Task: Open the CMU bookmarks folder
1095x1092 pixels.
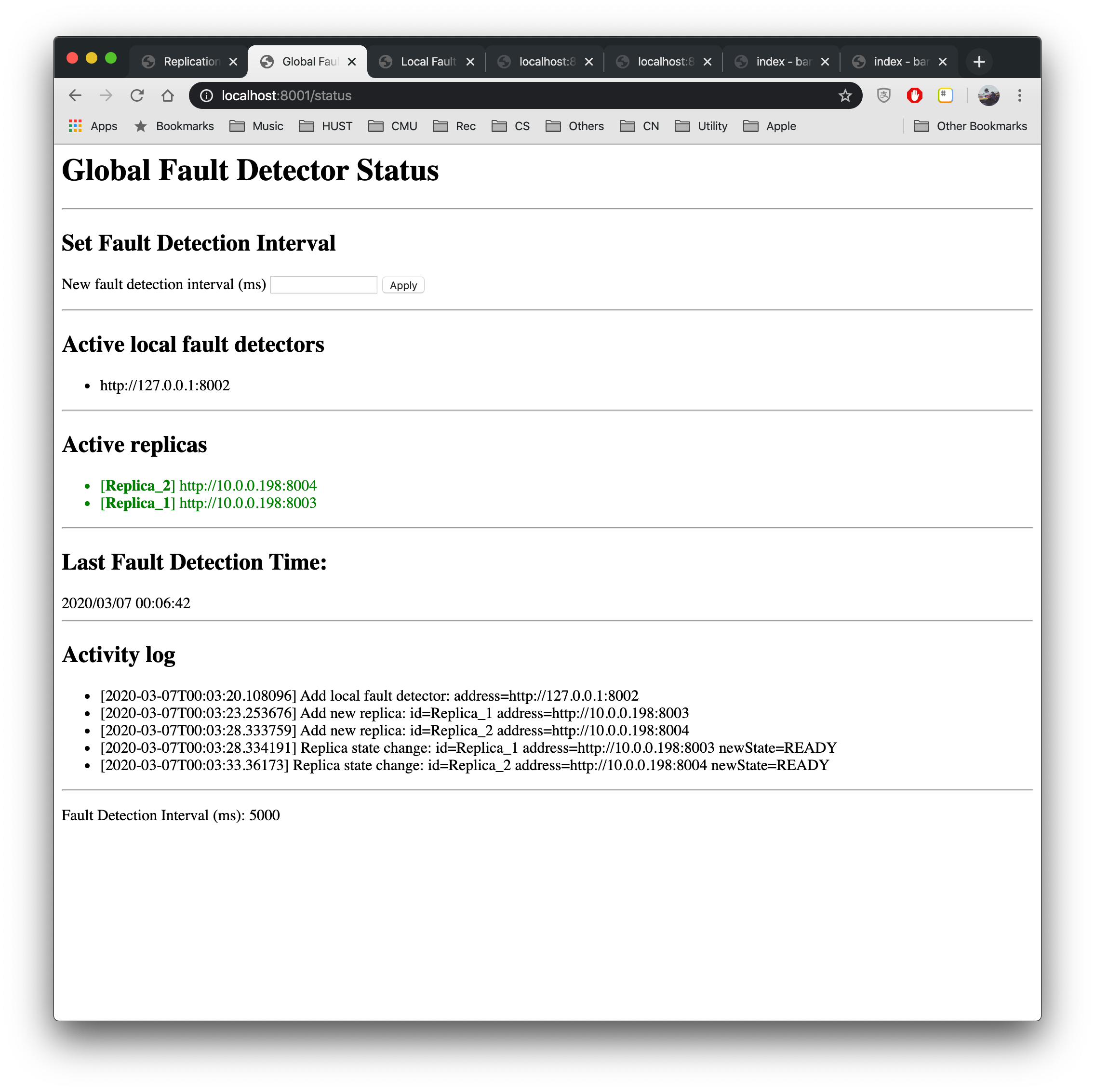Action: tap(393, 126)
